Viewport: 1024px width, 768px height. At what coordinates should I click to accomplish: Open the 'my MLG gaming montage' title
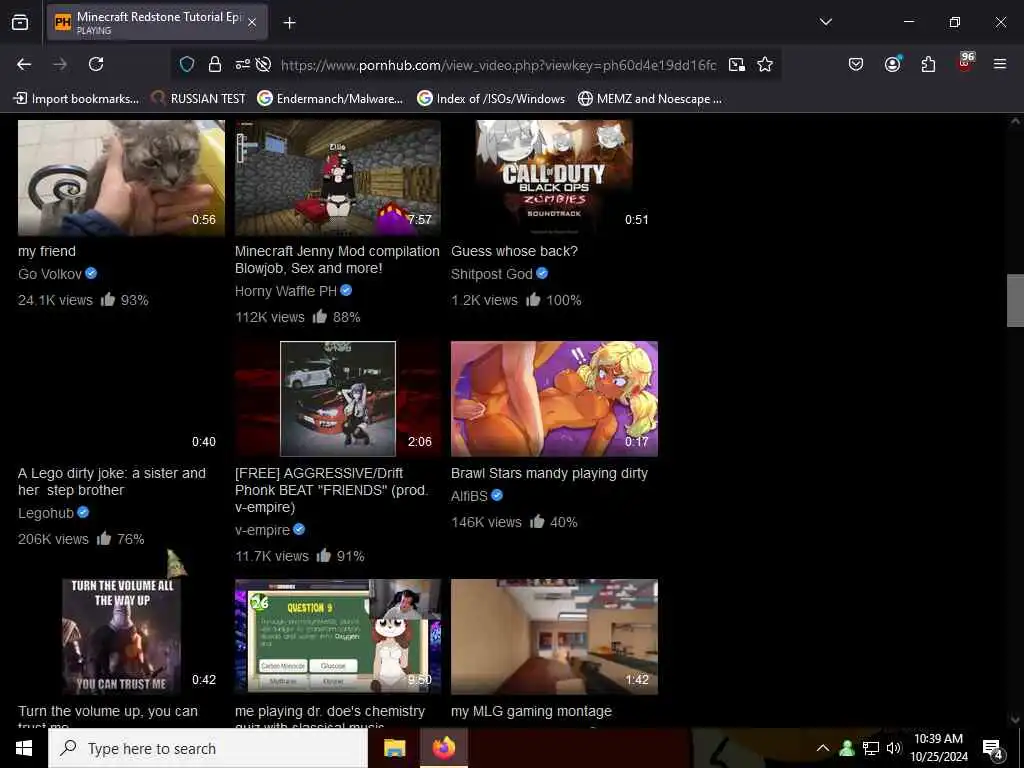(x=532, y=711)
